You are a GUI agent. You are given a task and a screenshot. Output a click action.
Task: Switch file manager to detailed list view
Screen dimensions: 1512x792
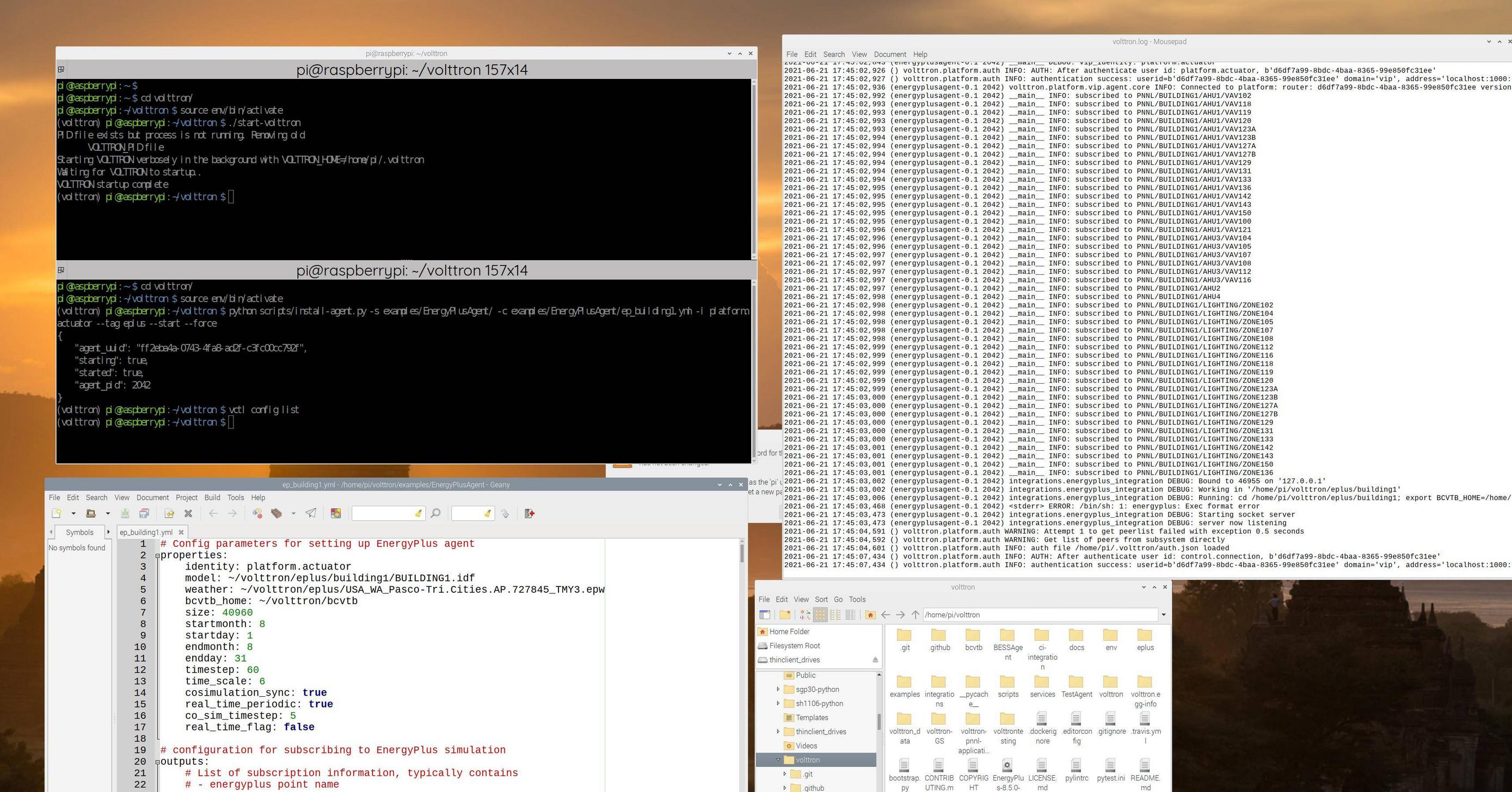(x=850, y=615)
